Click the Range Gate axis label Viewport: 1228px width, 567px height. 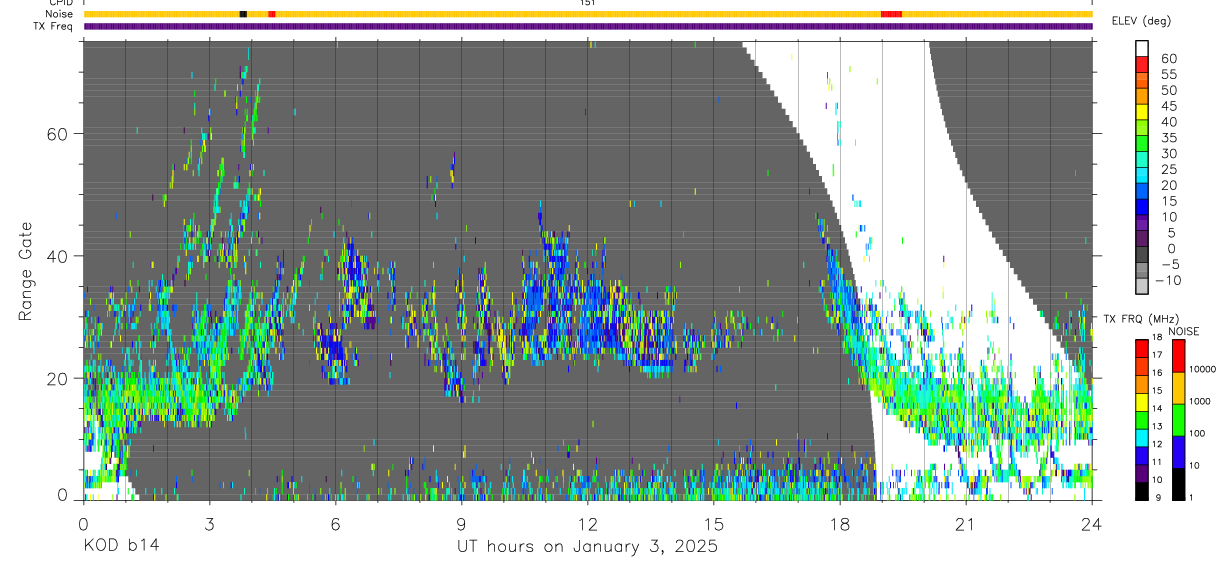(27, 271)
